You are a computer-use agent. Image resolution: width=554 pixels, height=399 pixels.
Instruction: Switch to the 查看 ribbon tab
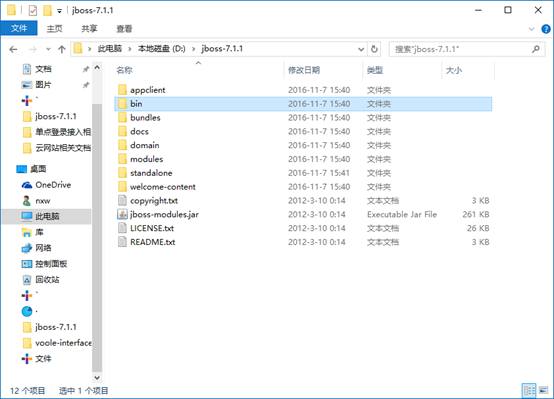tap(124, 29)
